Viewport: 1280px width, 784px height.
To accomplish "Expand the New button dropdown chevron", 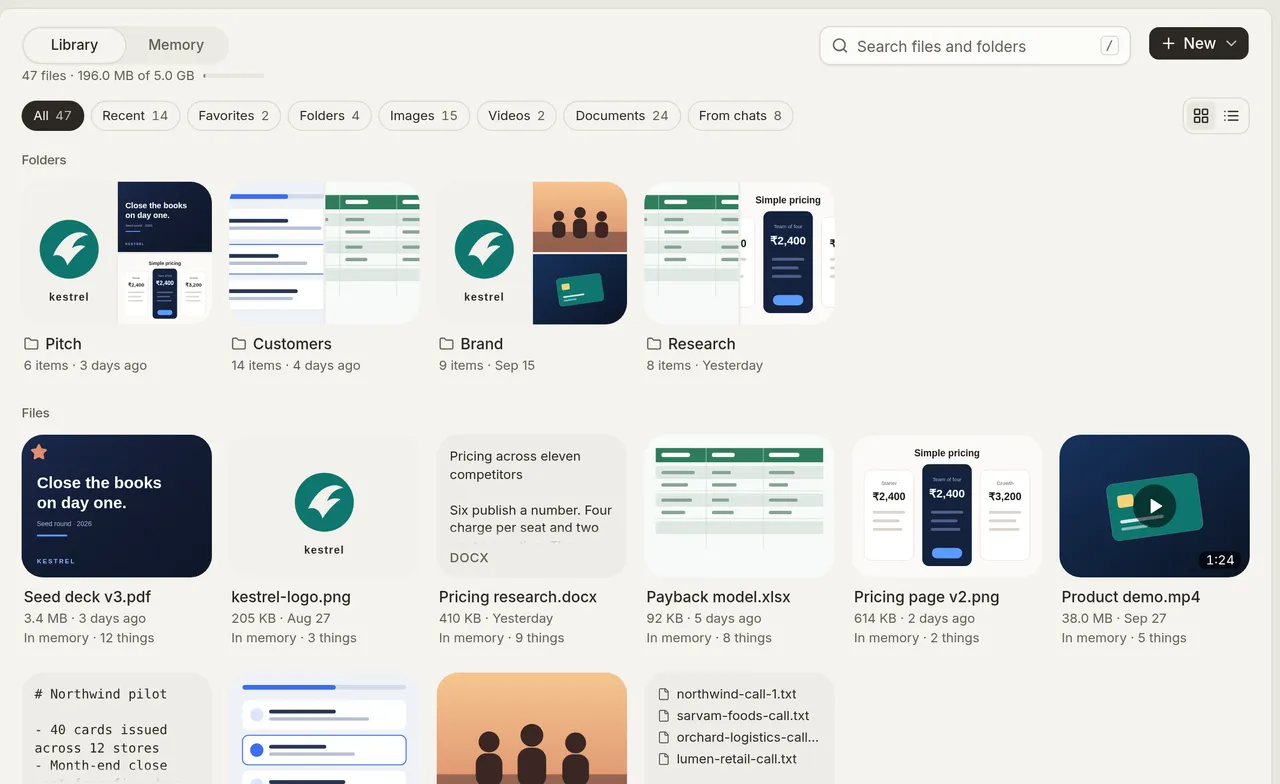I will pyautogui.click(x=1231, y=44).
